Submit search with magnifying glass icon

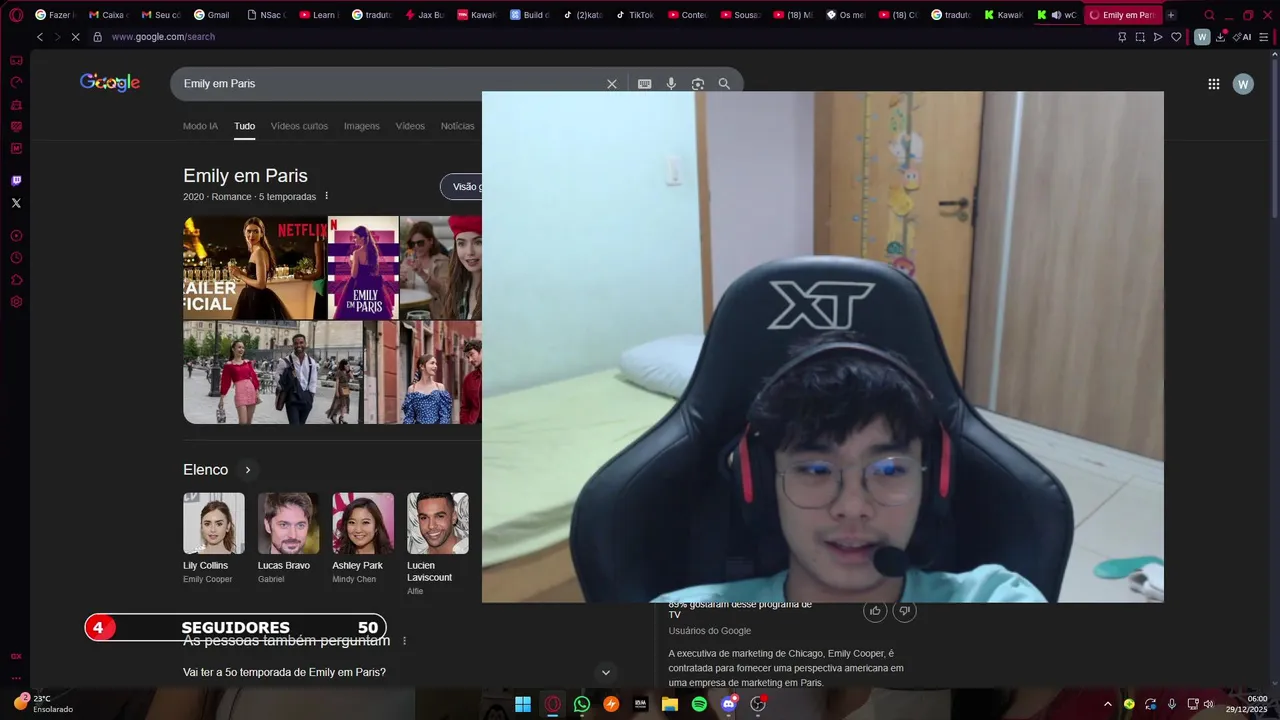(x=724, y=84)
